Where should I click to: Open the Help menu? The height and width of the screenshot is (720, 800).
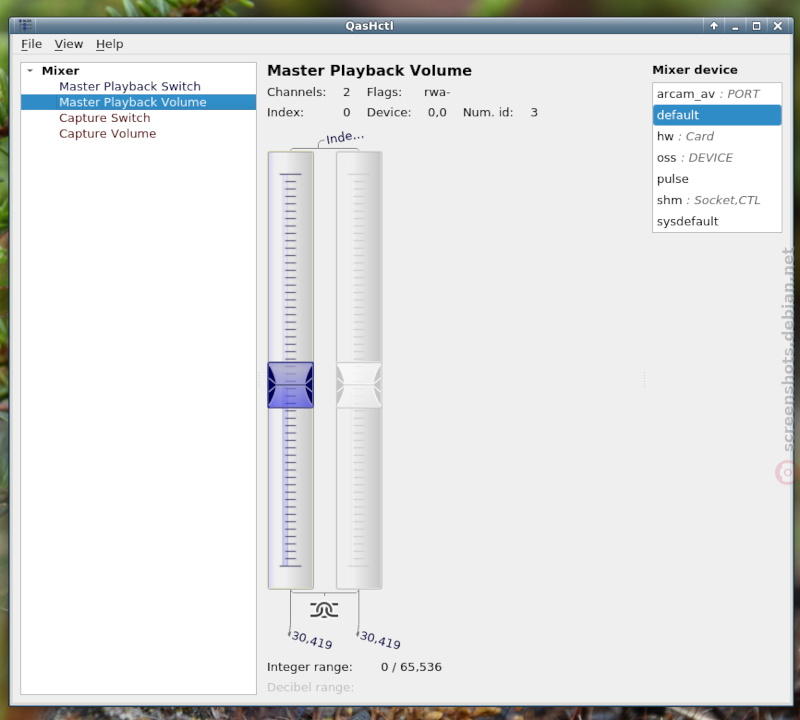click(x=110, y=44)
